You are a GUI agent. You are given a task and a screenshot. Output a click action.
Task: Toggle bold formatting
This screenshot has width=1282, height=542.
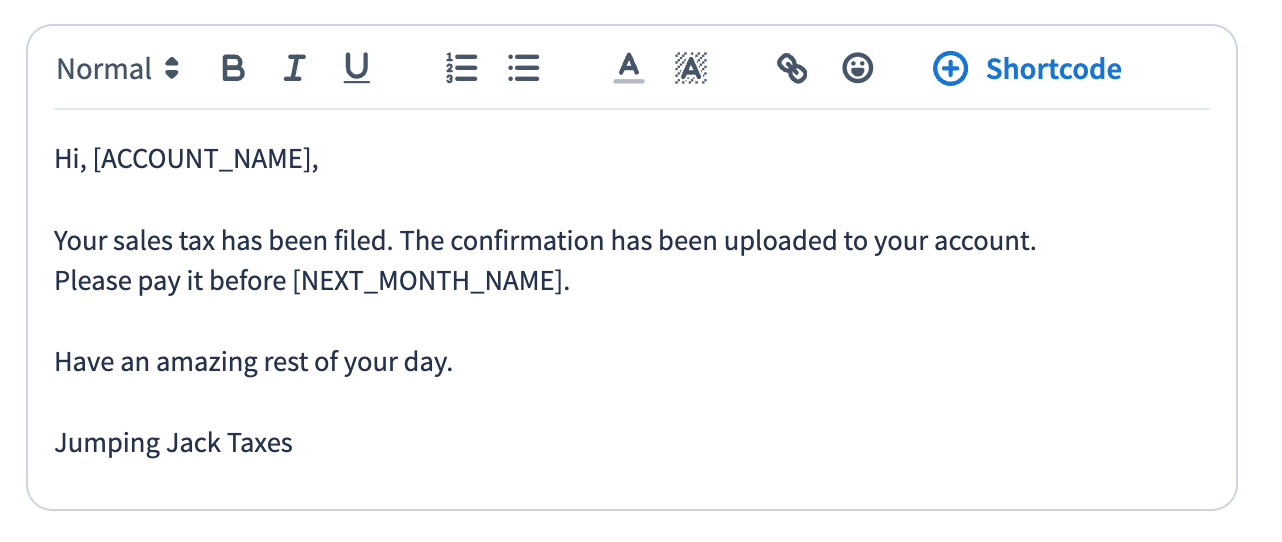(233, 69)
